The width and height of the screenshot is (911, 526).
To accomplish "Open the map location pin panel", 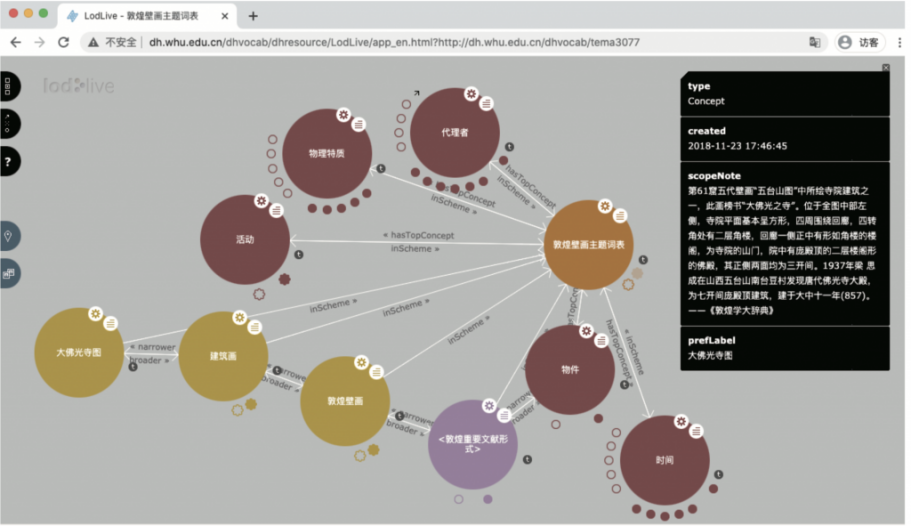I will [8, 236].
